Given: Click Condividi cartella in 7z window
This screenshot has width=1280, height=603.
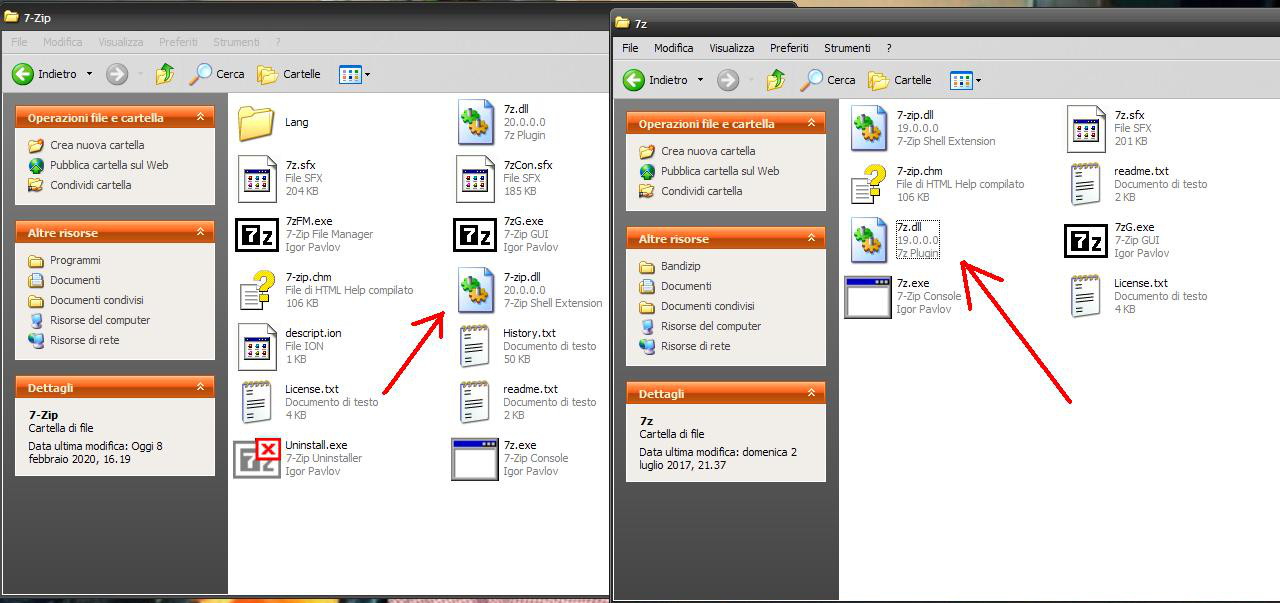Looking at the screenshot, I should coord(691,191).
